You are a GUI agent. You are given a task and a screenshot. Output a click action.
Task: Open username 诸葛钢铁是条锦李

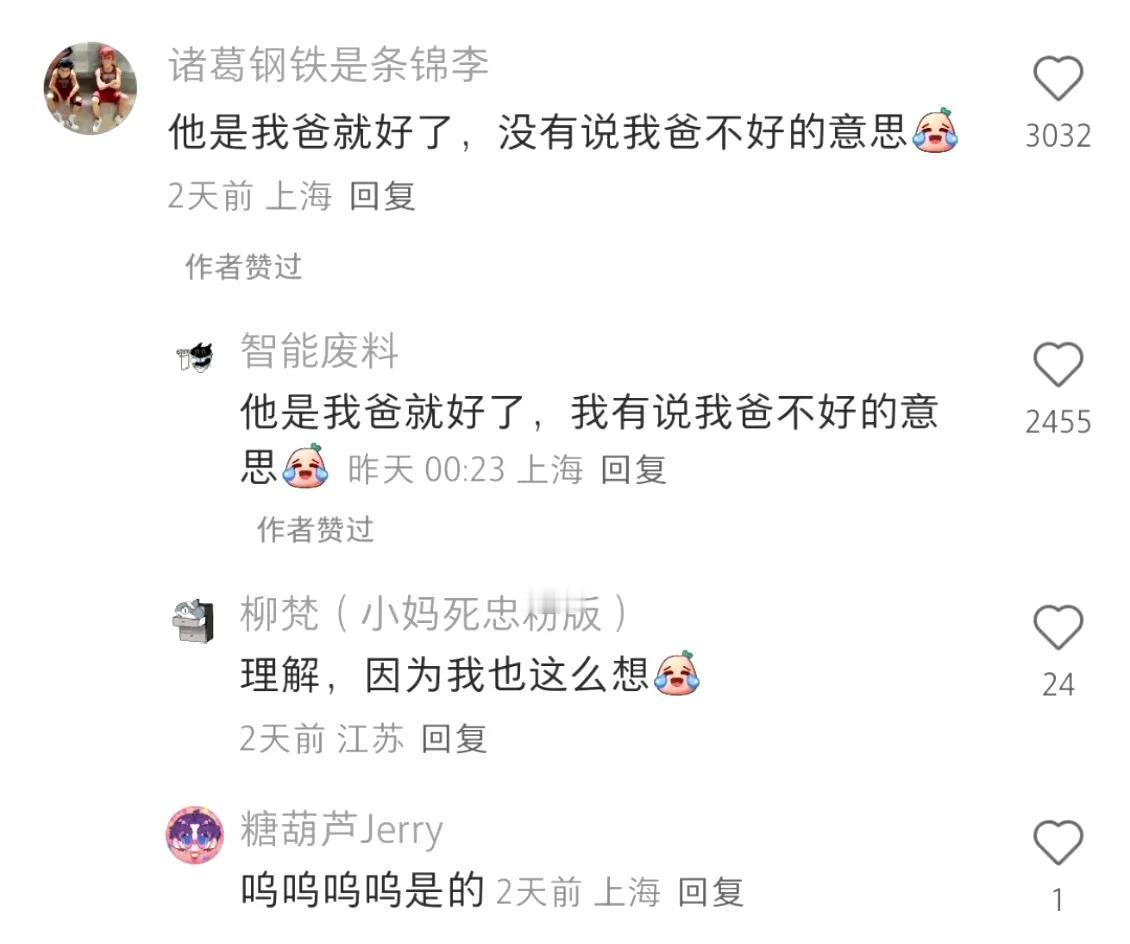pos(329,64)
